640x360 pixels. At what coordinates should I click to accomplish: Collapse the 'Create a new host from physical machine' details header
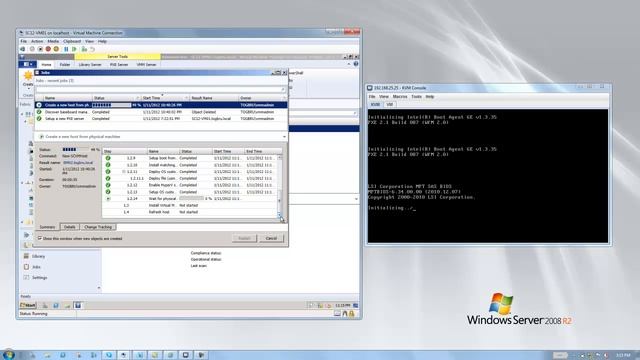[284, 137]
